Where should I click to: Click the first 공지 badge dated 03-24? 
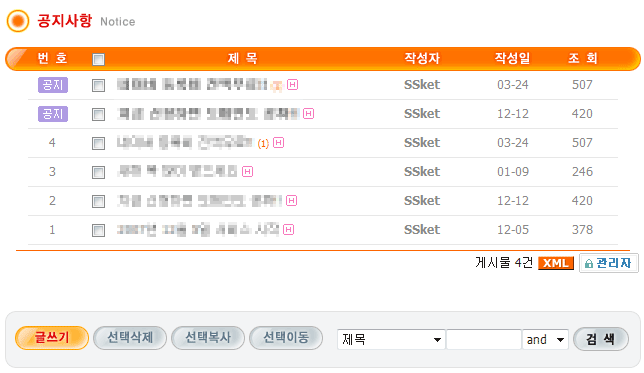tap(53, 85)
